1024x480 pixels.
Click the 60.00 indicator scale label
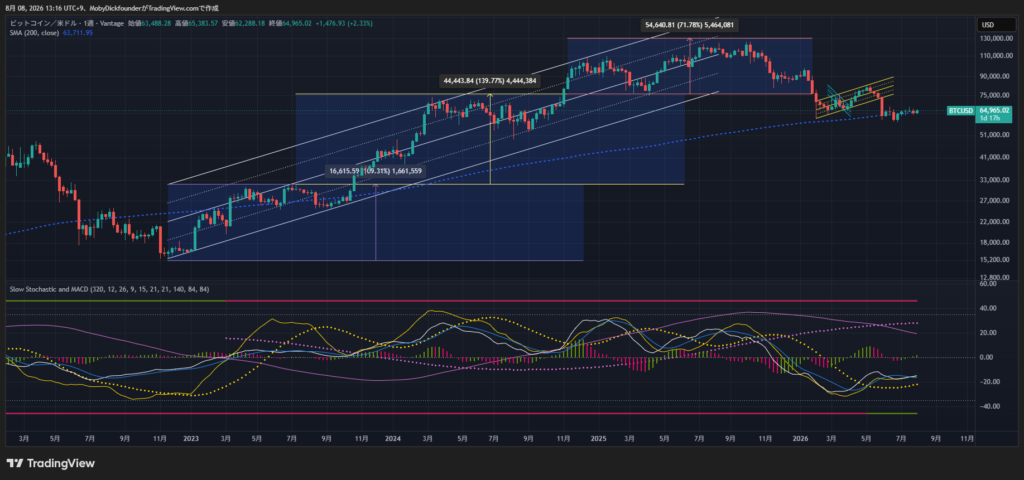click(986, 284)
